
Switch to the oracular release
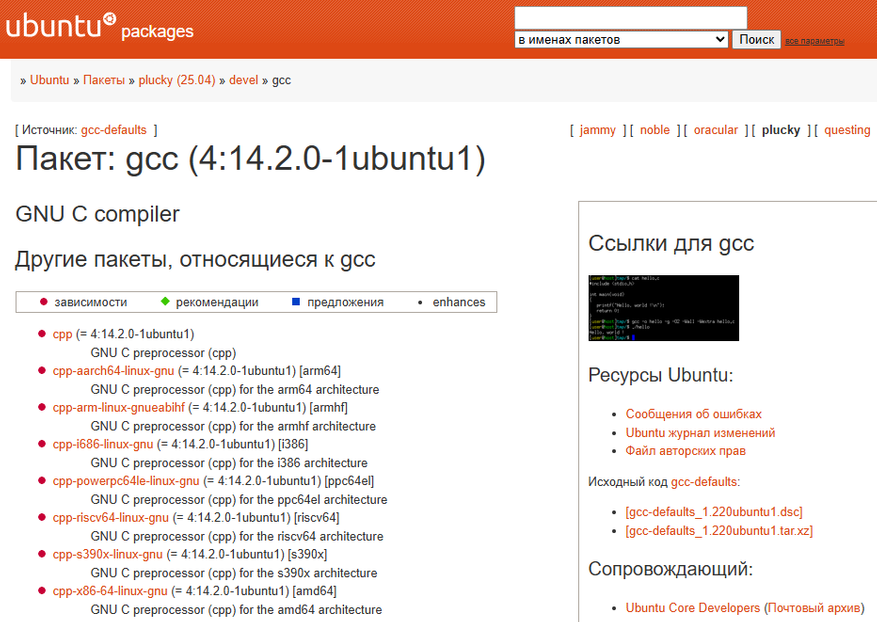tap(715, 130)
